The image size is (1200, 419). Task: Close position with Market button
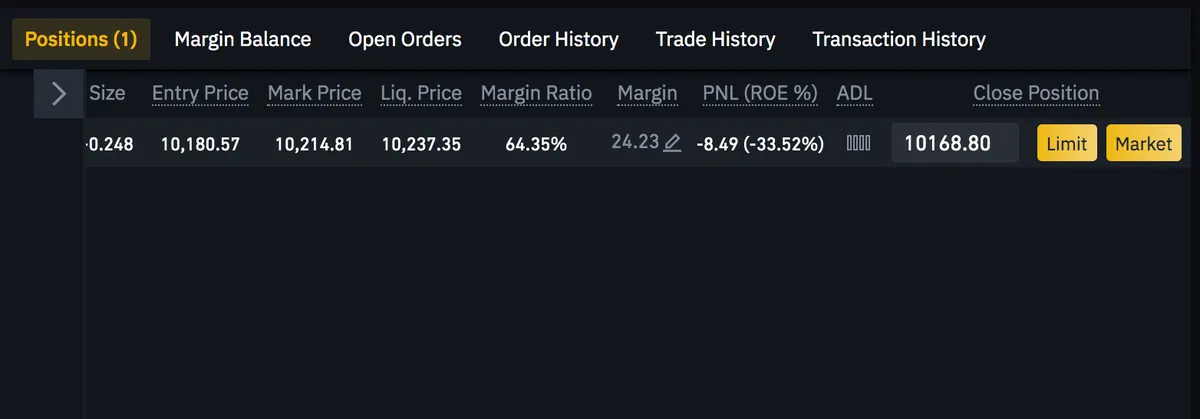[x=1144, y=143]
